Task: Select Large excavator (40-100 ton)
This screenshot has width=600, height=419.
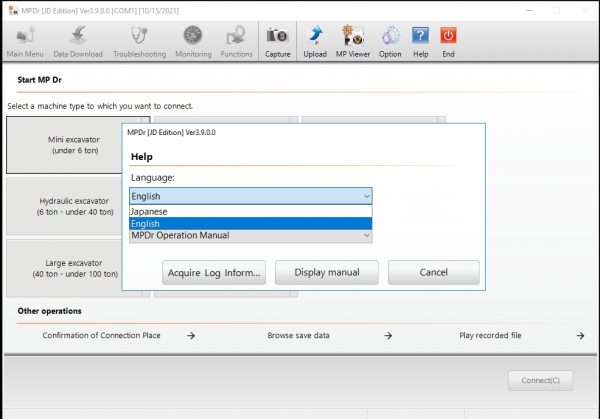Action: click(x=64, y=268)
